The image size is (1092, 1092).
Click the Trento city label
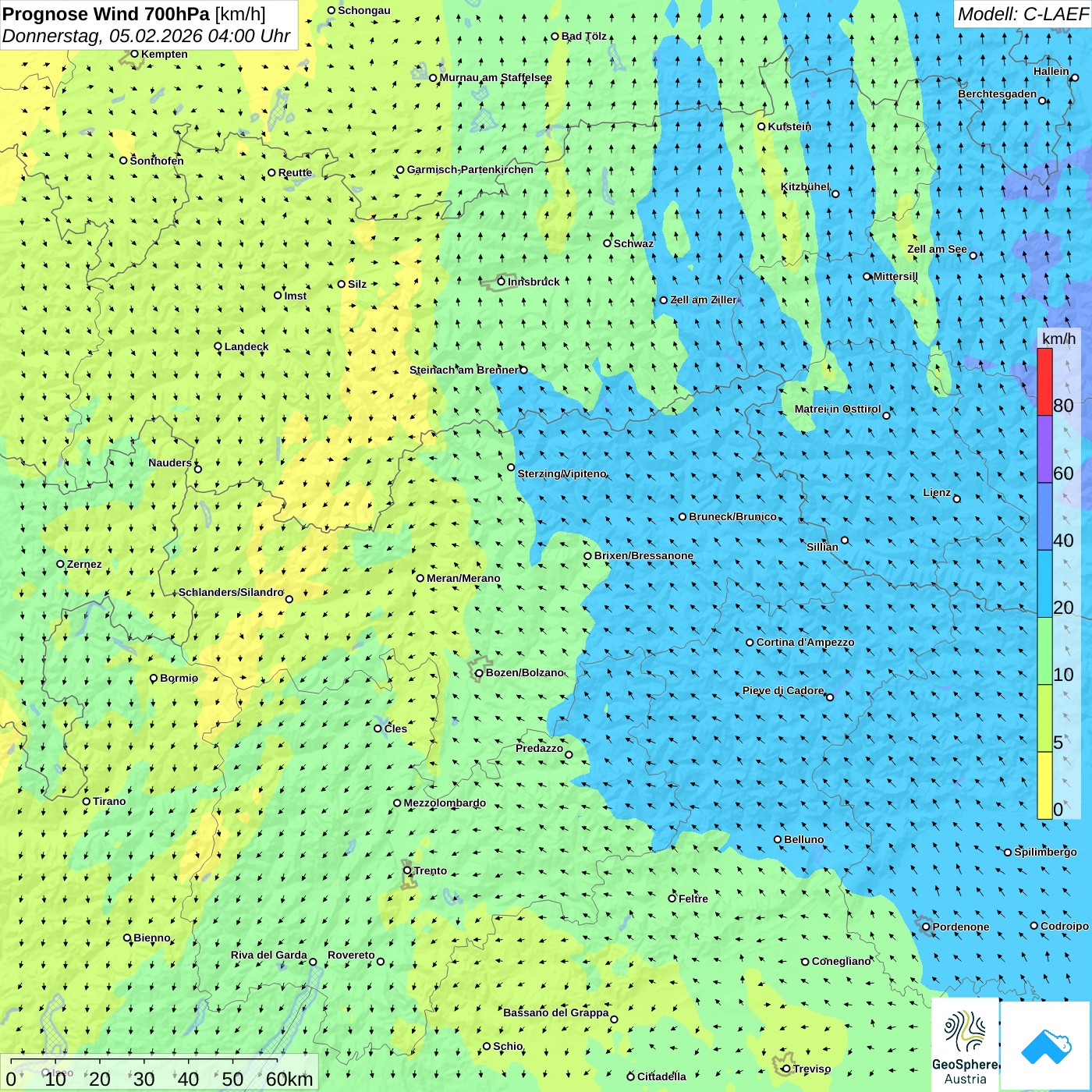pos(431,870)
